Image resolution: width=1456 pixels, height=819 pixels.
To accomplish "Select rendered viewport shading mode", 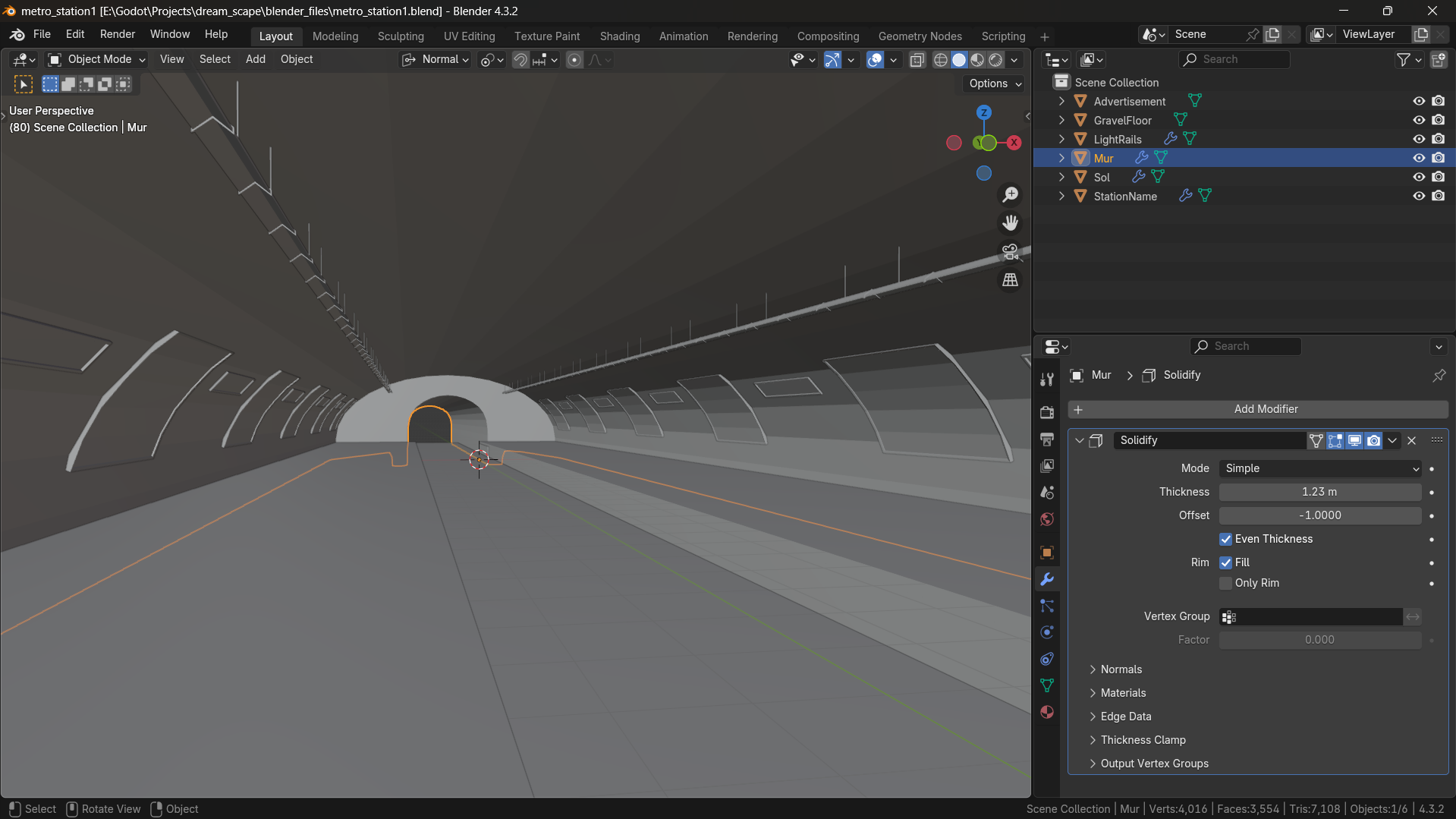I will click(995, 60).
